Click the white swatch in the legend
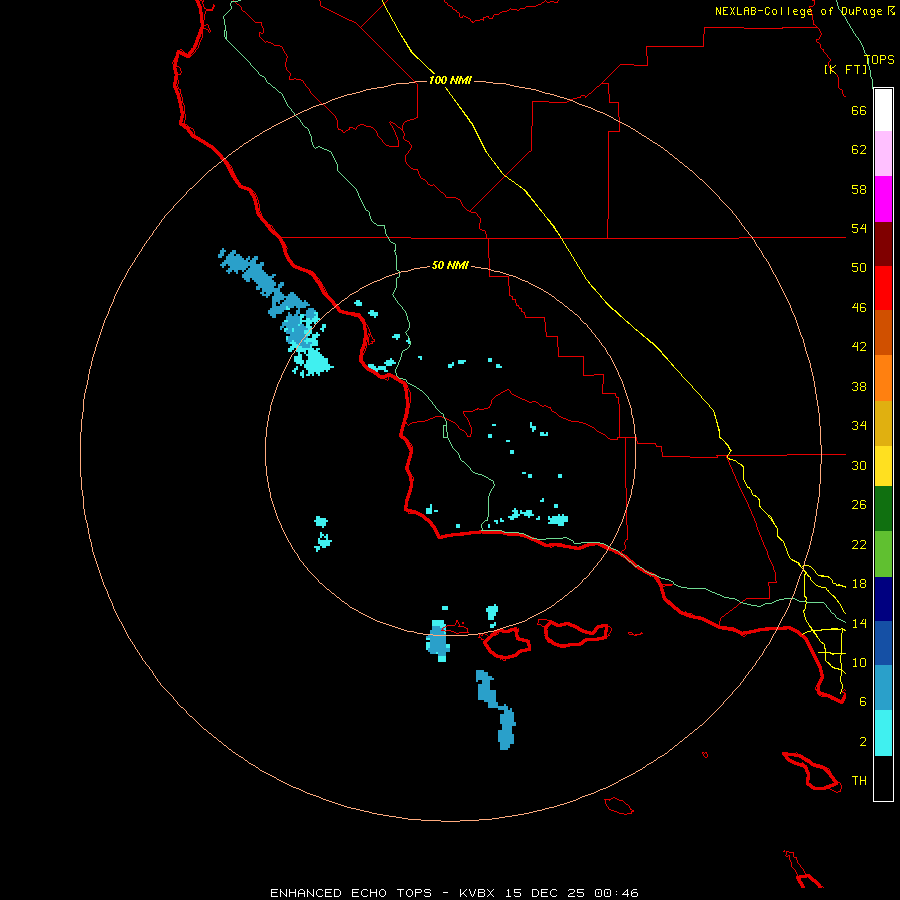The image size is (900, 900). pyautogui.click(x=883, y=110)
